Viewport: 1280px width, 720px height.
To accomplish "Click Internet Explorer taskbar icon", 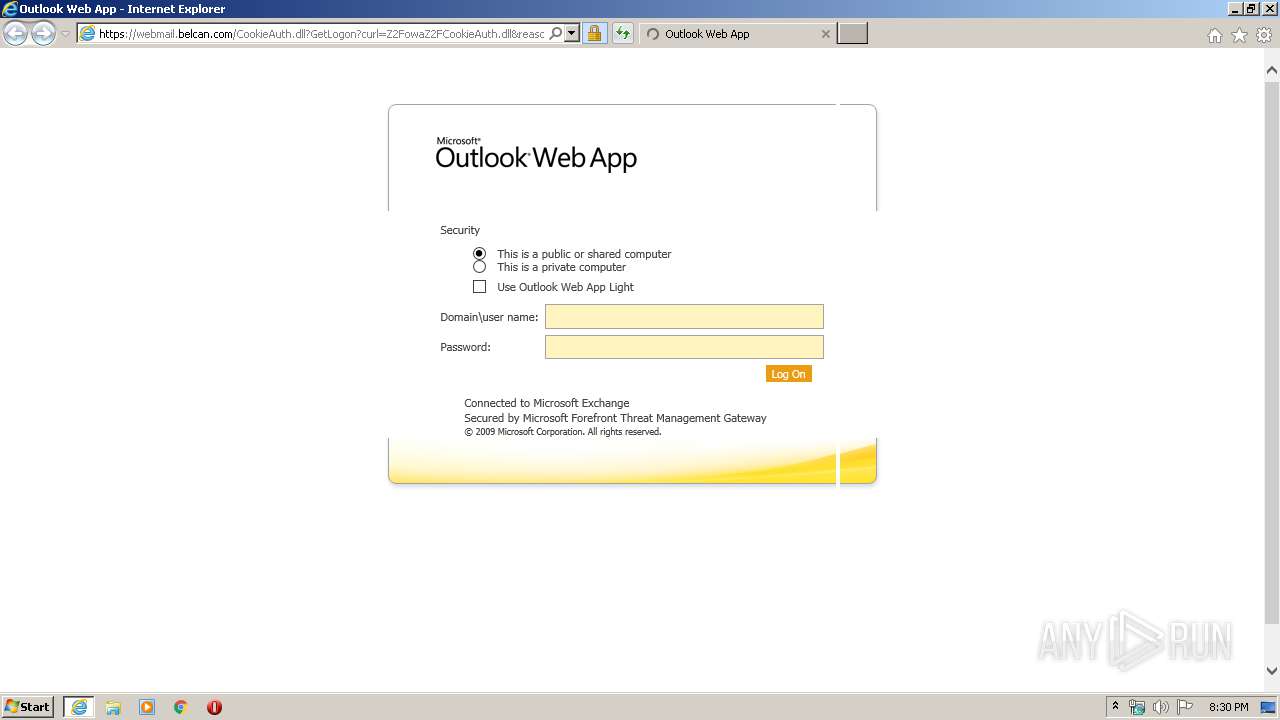I will tap(79, 707).
